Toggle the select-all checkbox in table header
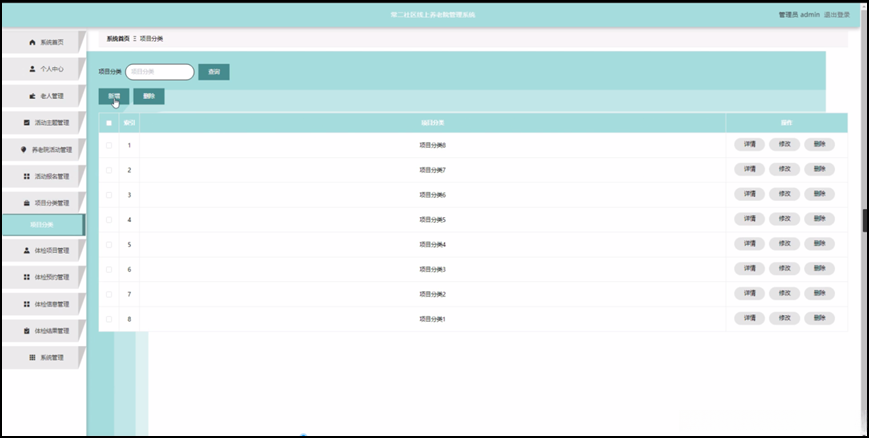 coord(109,123)
